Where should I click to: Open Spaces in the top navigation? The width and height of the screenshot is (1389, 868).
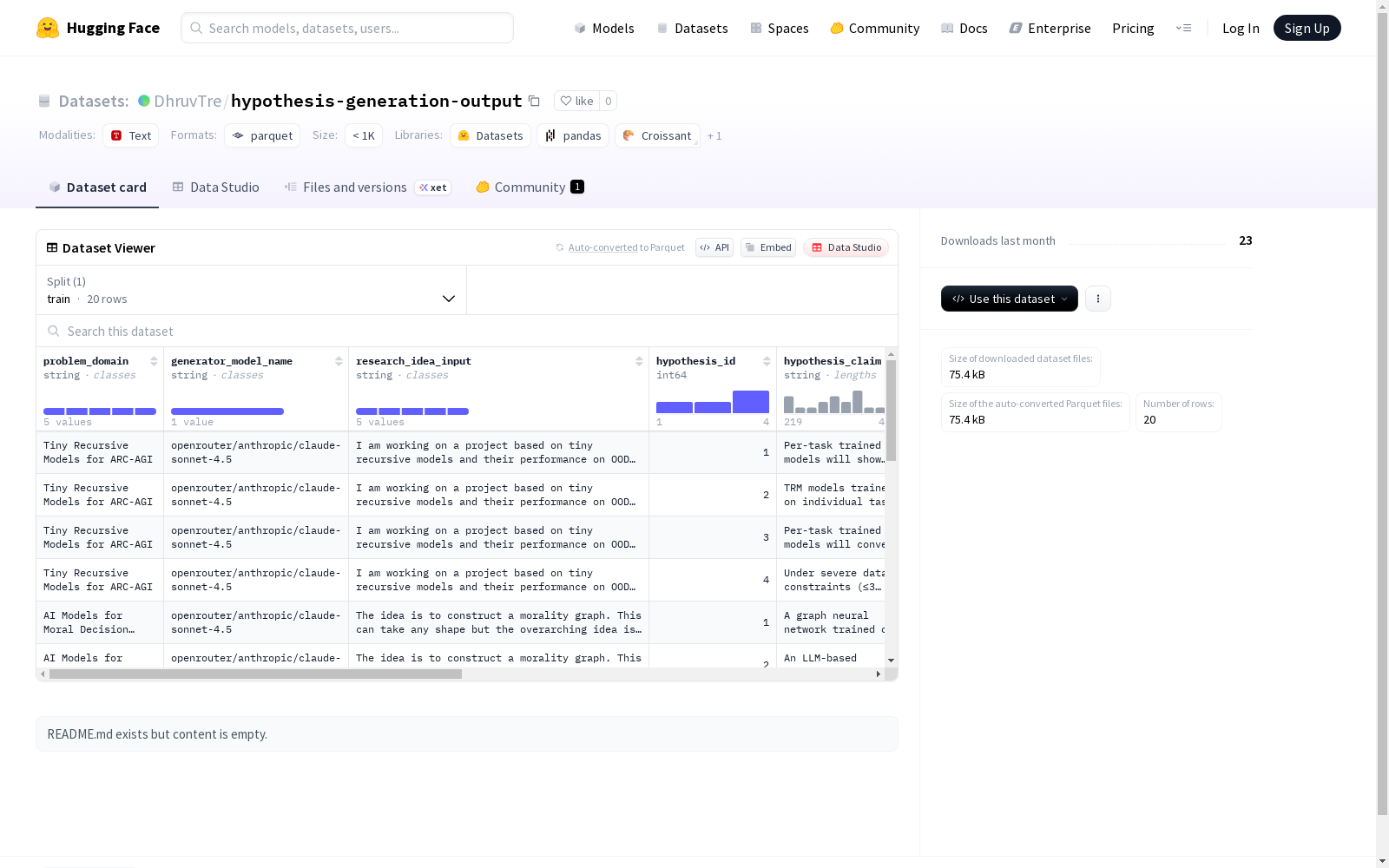pyautogui.click(x=780, y=28)
